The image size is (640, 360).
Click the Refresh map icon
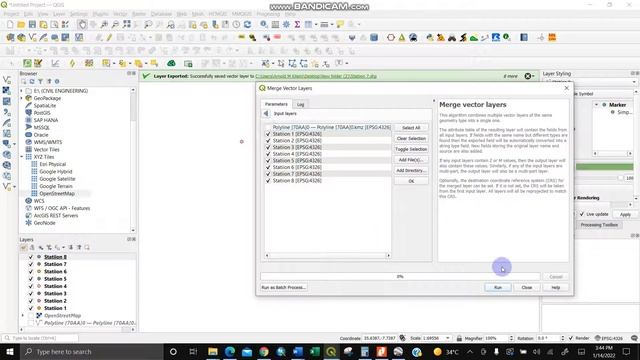click(x=247, y=24)
